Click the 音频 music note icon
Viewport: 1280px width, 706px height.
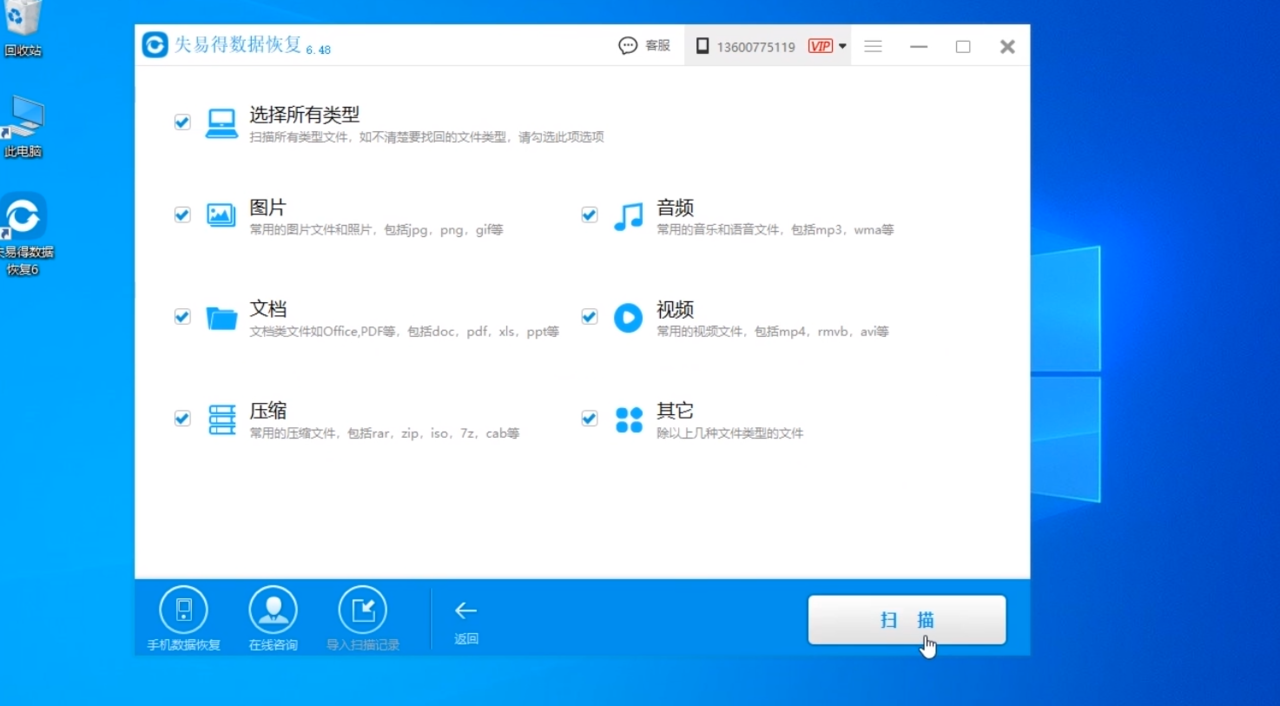point(628,214)
